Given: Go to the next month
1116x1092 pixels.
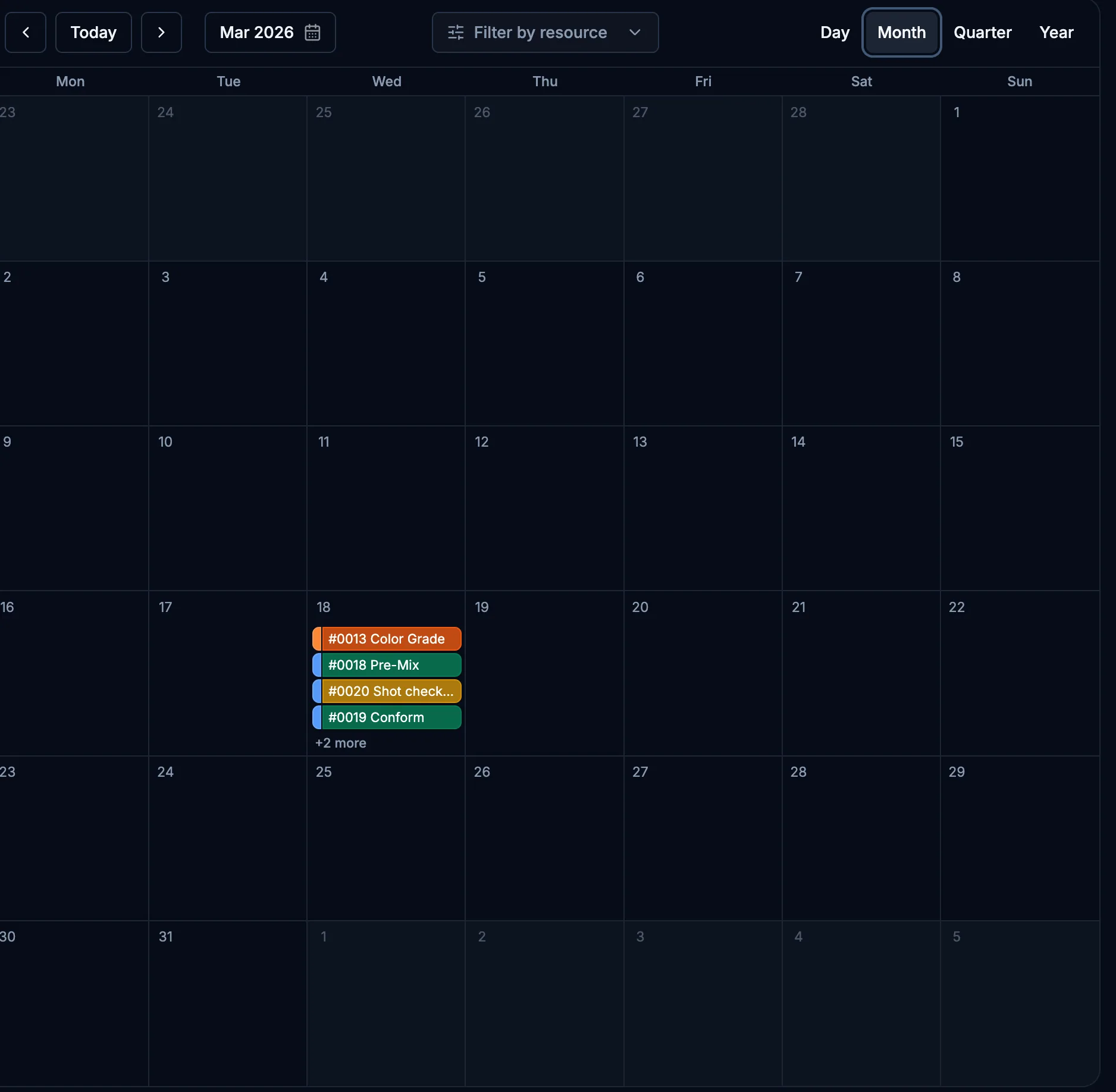Looking at the screenshot, I should point(161,32).
